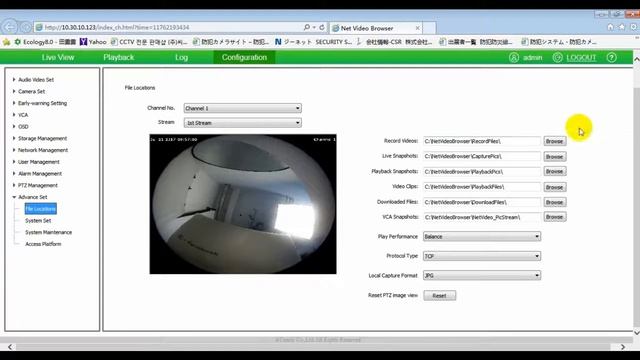
Task: Click the address bar search magnifier icon
Action: (307, 27)
